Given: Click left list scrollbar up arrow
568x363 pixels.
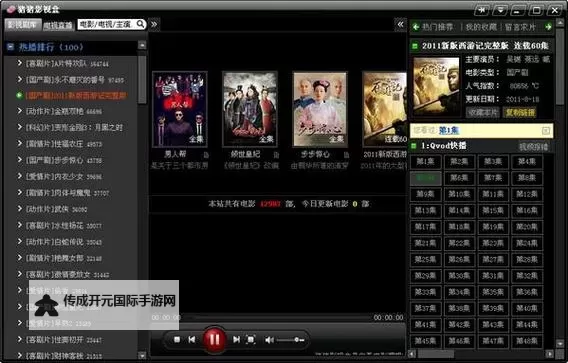Looking at the screenshot, I should pyautogui.click(x=142, y=46).
